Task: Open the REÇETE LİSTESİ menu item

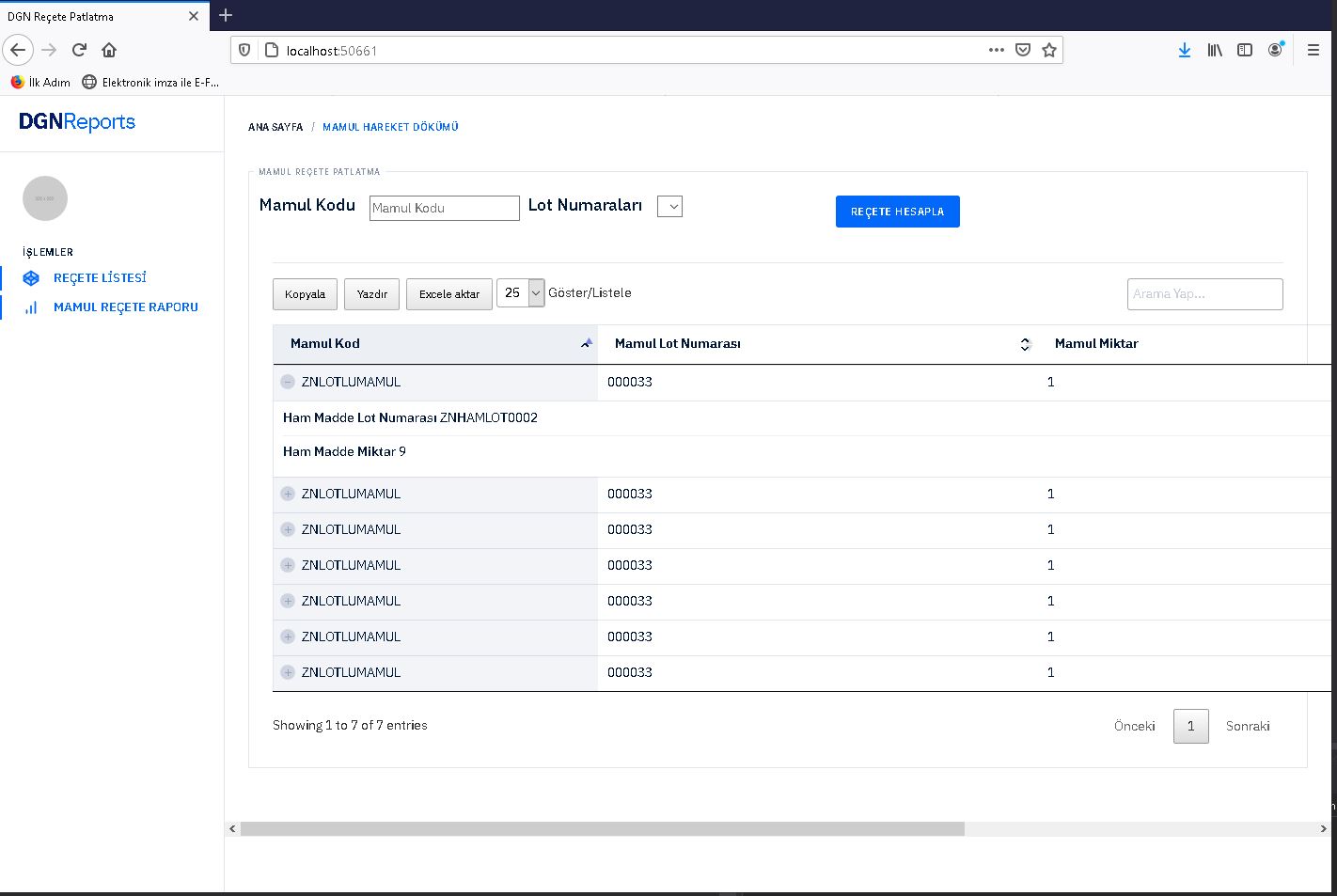Action: point(100,278)
